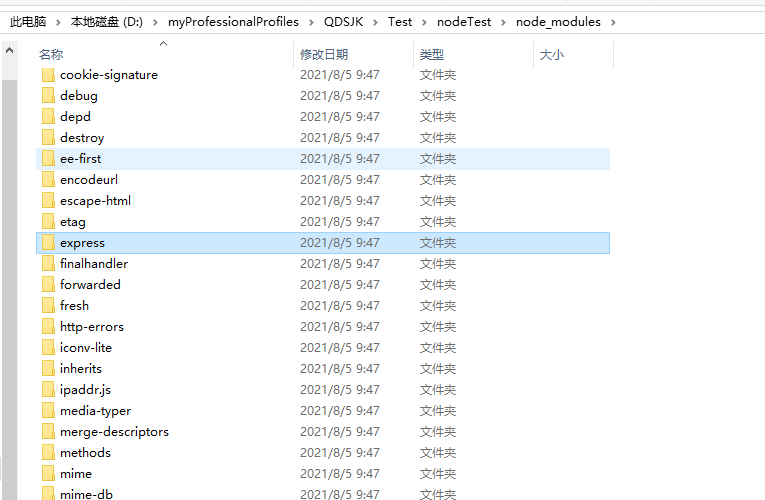Select the finalhandler folder name
Image resolution: width=765 pixels, height=500 pixels.
pyautogui.click(x=94, y=263)
